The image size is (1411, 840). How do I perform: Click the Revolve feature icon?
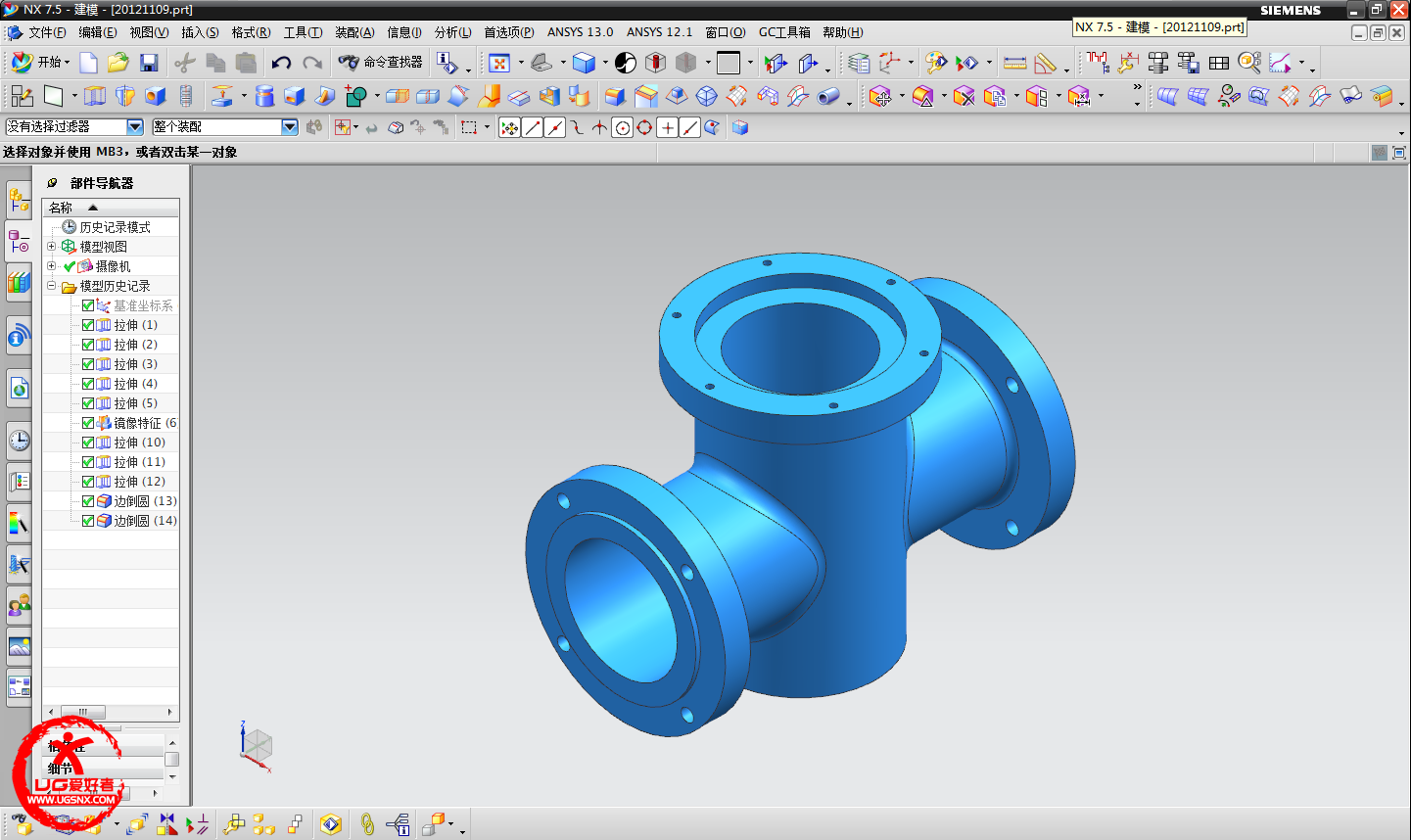click(x=125, y=96)
